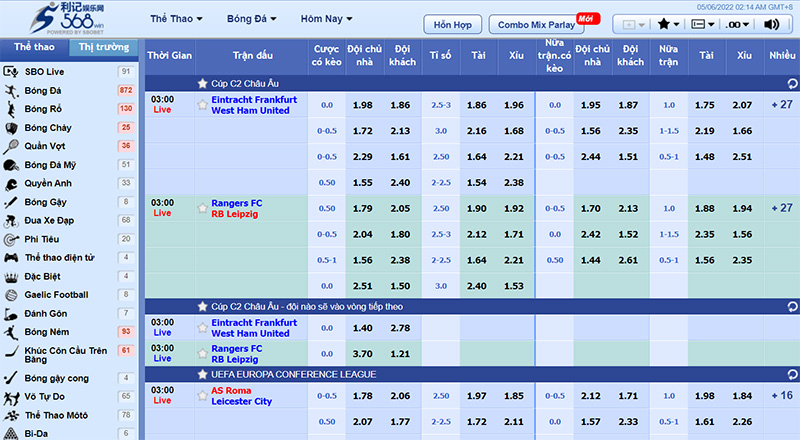The height and width of the screenshot is (440, 800).
Task: Select the Bóng Ném handball icon
Action: 11,332
